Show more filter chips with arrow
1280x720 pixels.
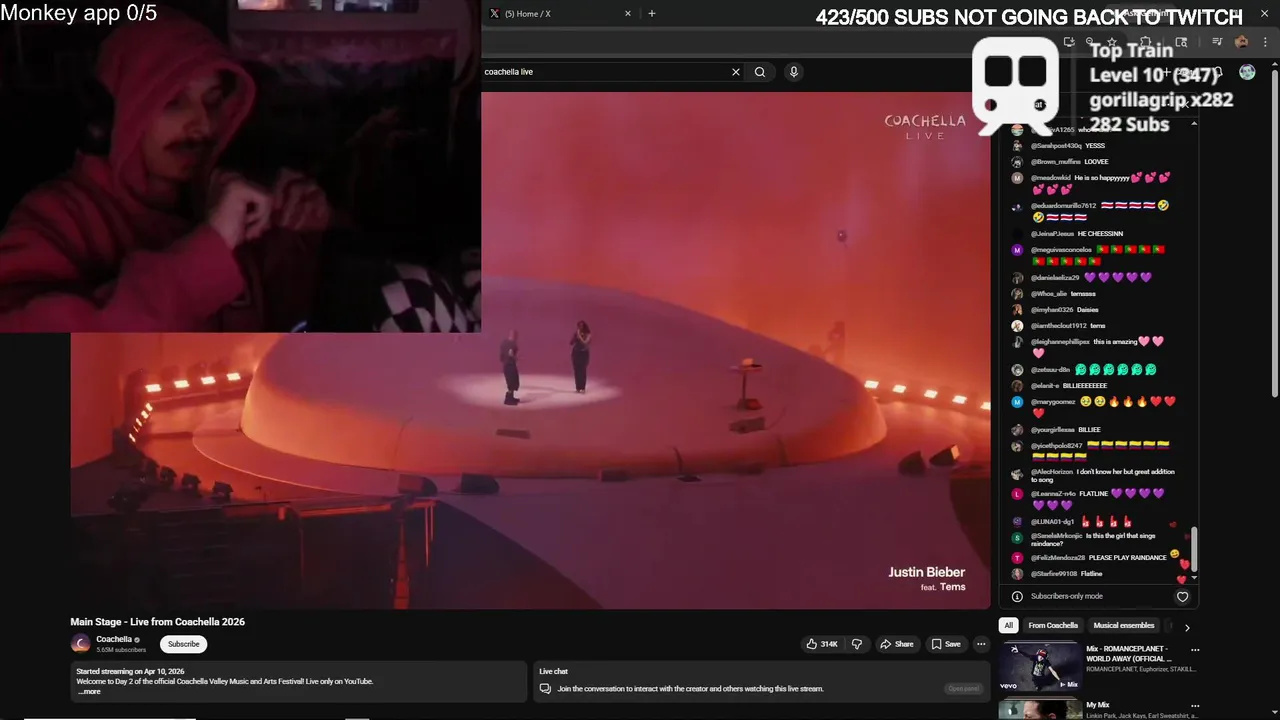click(1187, 627)
